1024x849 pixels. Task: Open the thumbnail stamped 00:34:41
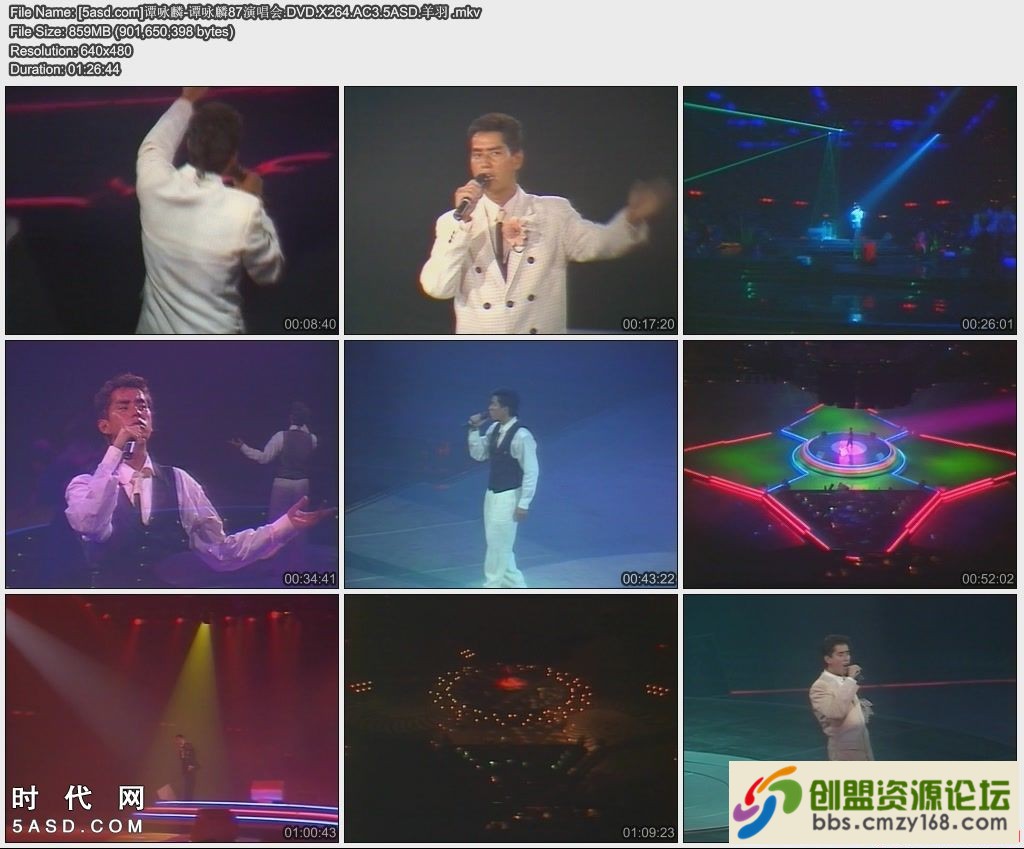172,464
